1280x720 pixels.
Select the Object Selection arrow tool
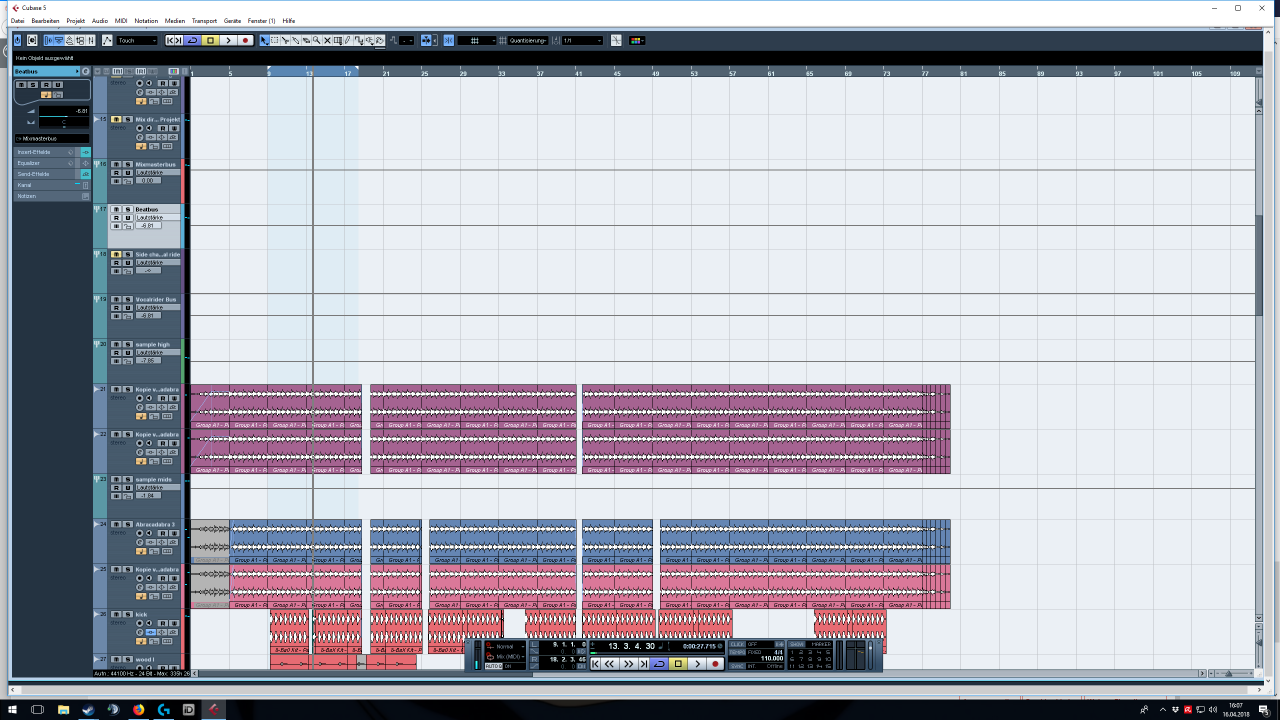tap(264, 40)
